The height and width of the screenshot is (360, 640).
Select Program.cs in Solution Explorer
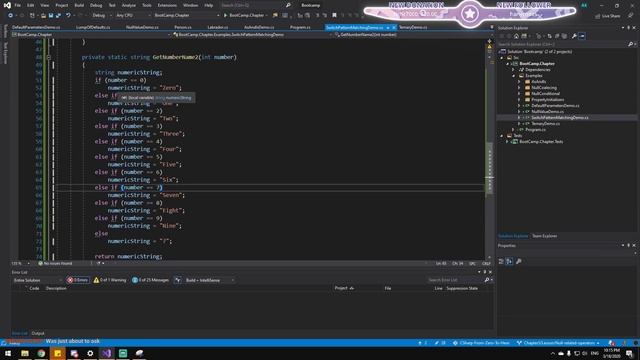coord(535,130)
